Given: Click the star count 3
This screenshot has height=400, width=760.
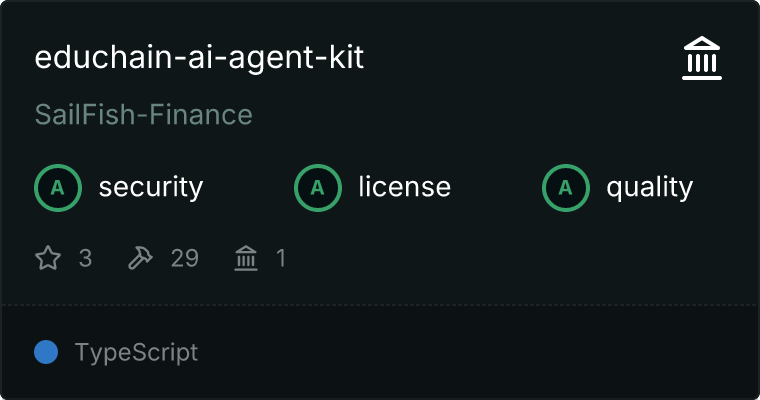Looking at the screenshot, I should (x=85, y=259).
